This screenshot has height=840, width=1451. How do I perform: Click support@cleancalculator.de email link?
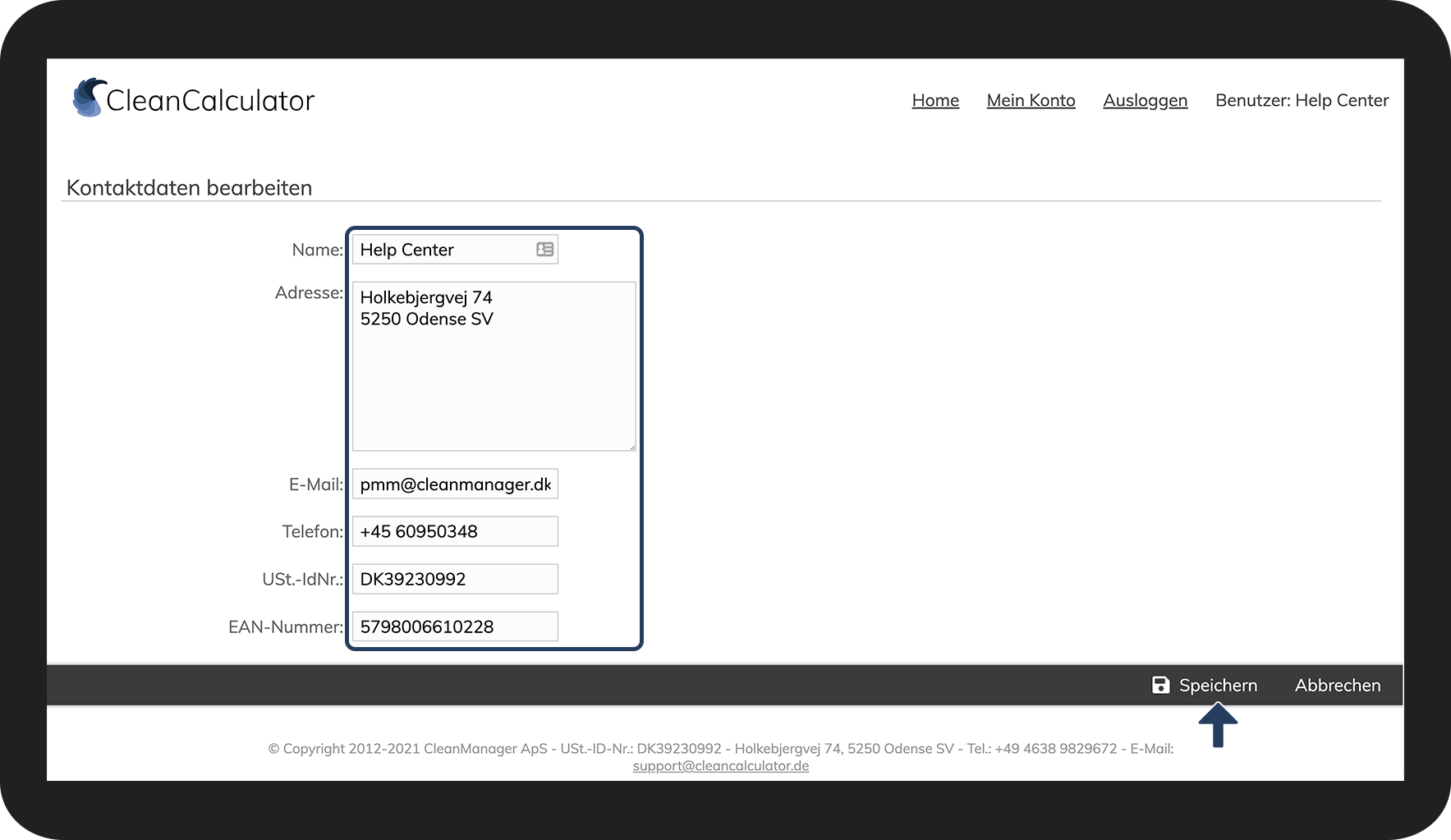[721, 766]
